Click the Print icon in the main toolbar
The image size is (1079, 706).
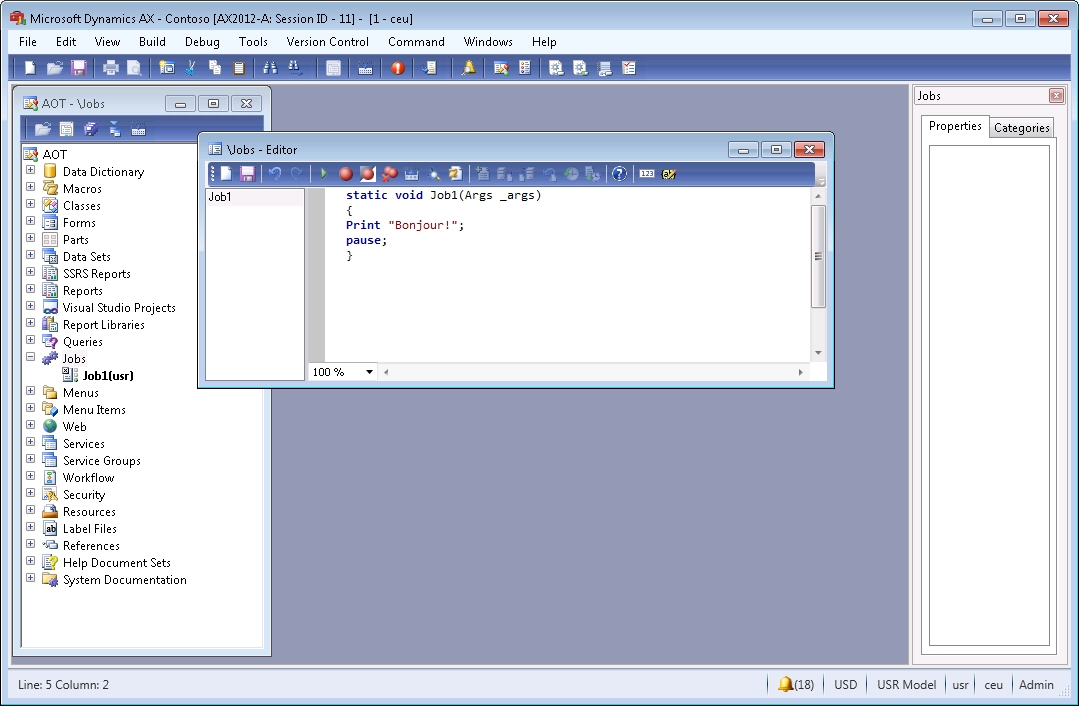click(110, 68)
